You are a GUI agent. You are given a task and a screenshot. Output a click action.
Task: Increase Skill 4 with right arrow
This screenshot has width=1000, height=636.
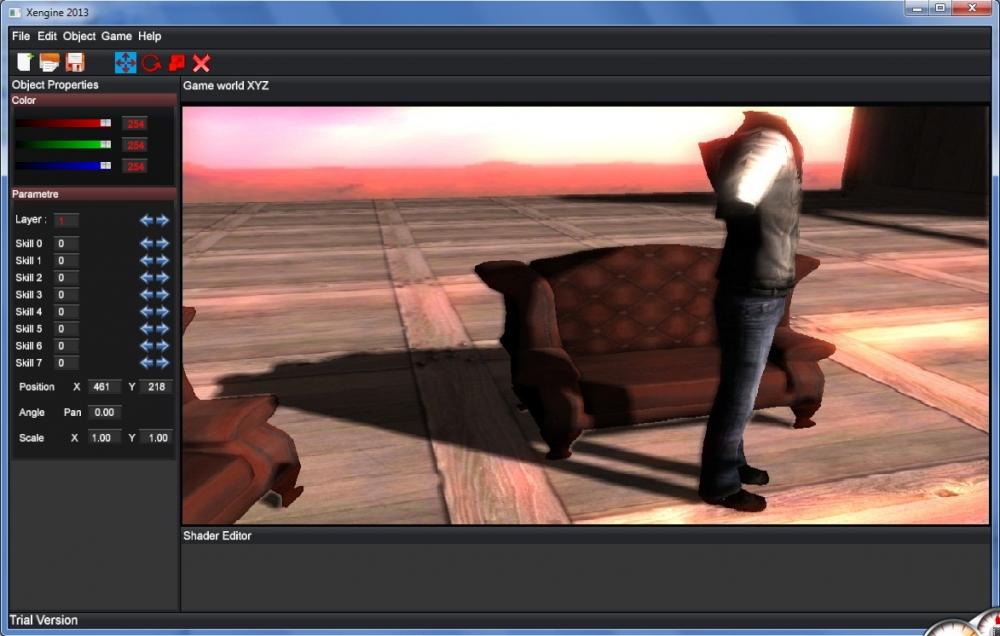pyautogui.click(x=163, y=312)
